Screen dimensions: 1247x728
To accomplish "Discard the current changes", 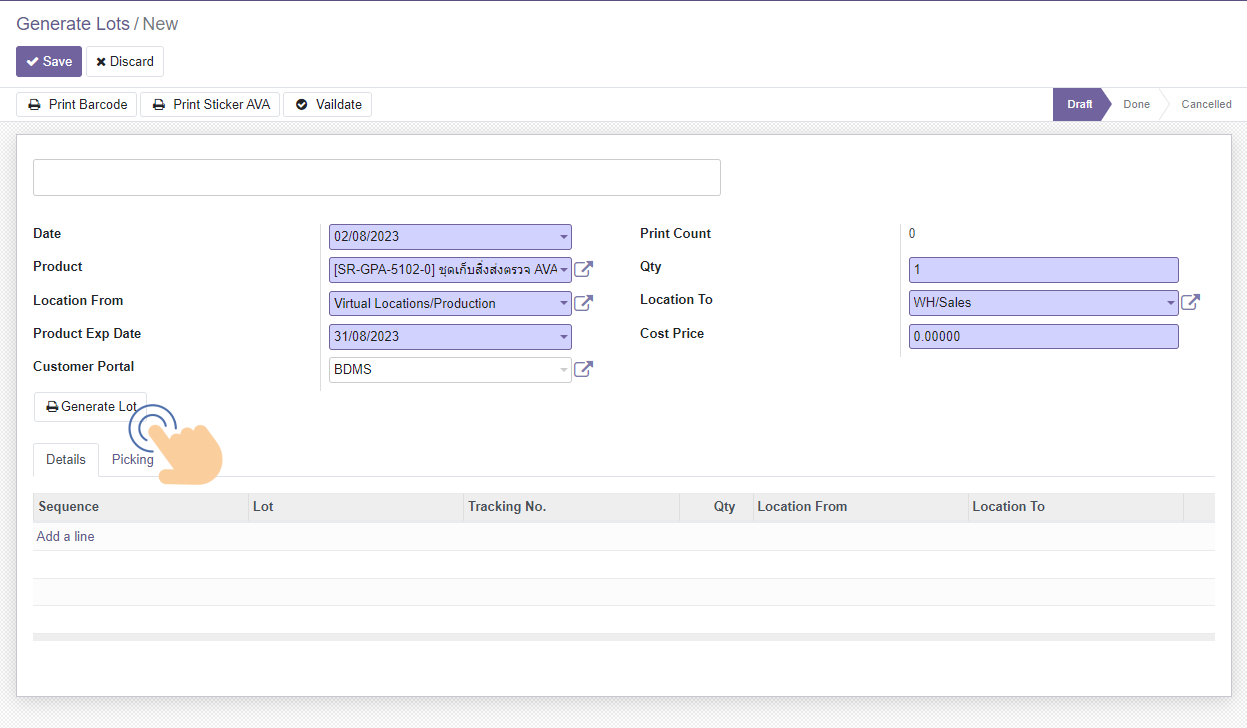I will (x=125, y=61).
